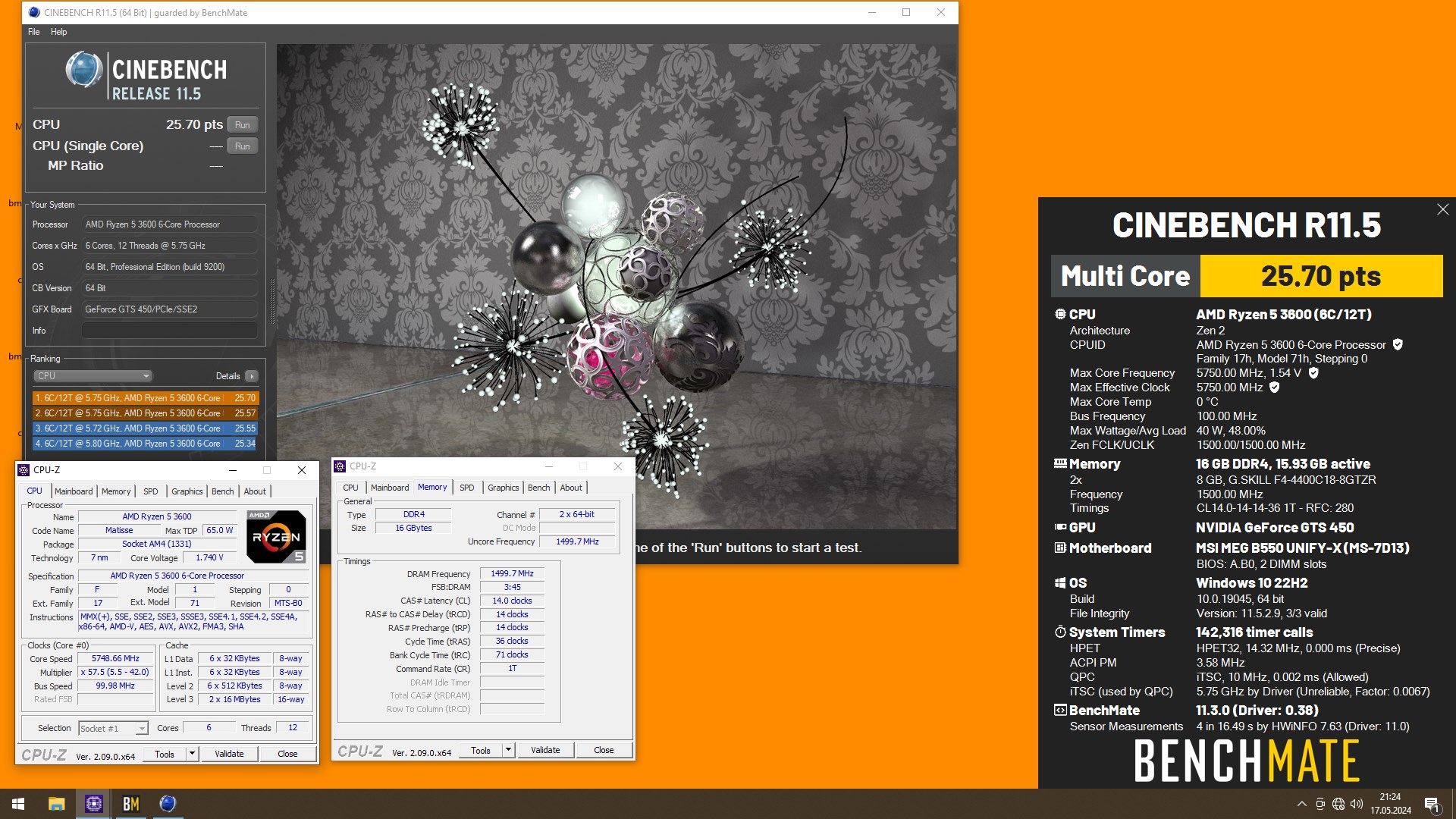The image size is (1456, 819).
Task: Click the GPU section icon in BenchMate panel
Action: point(1060,527)
